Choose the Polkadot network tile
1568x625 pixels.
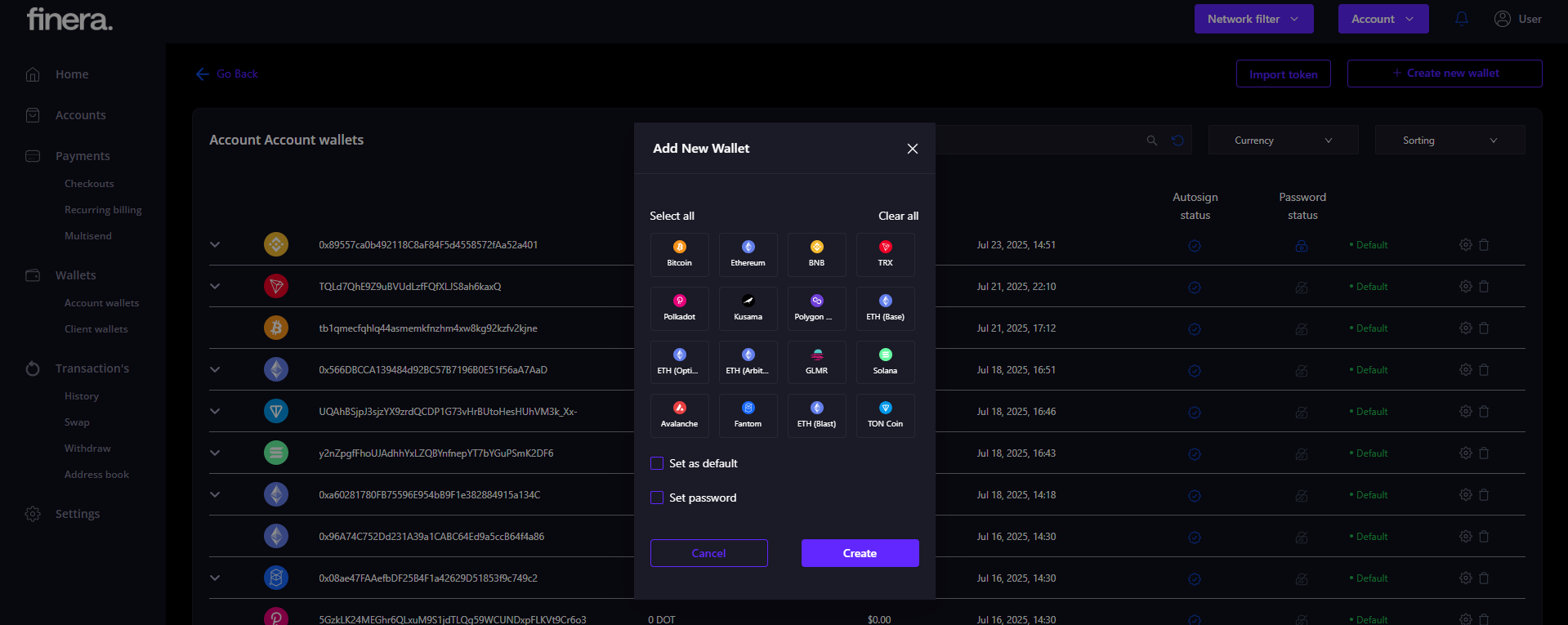tap(680, 308)
